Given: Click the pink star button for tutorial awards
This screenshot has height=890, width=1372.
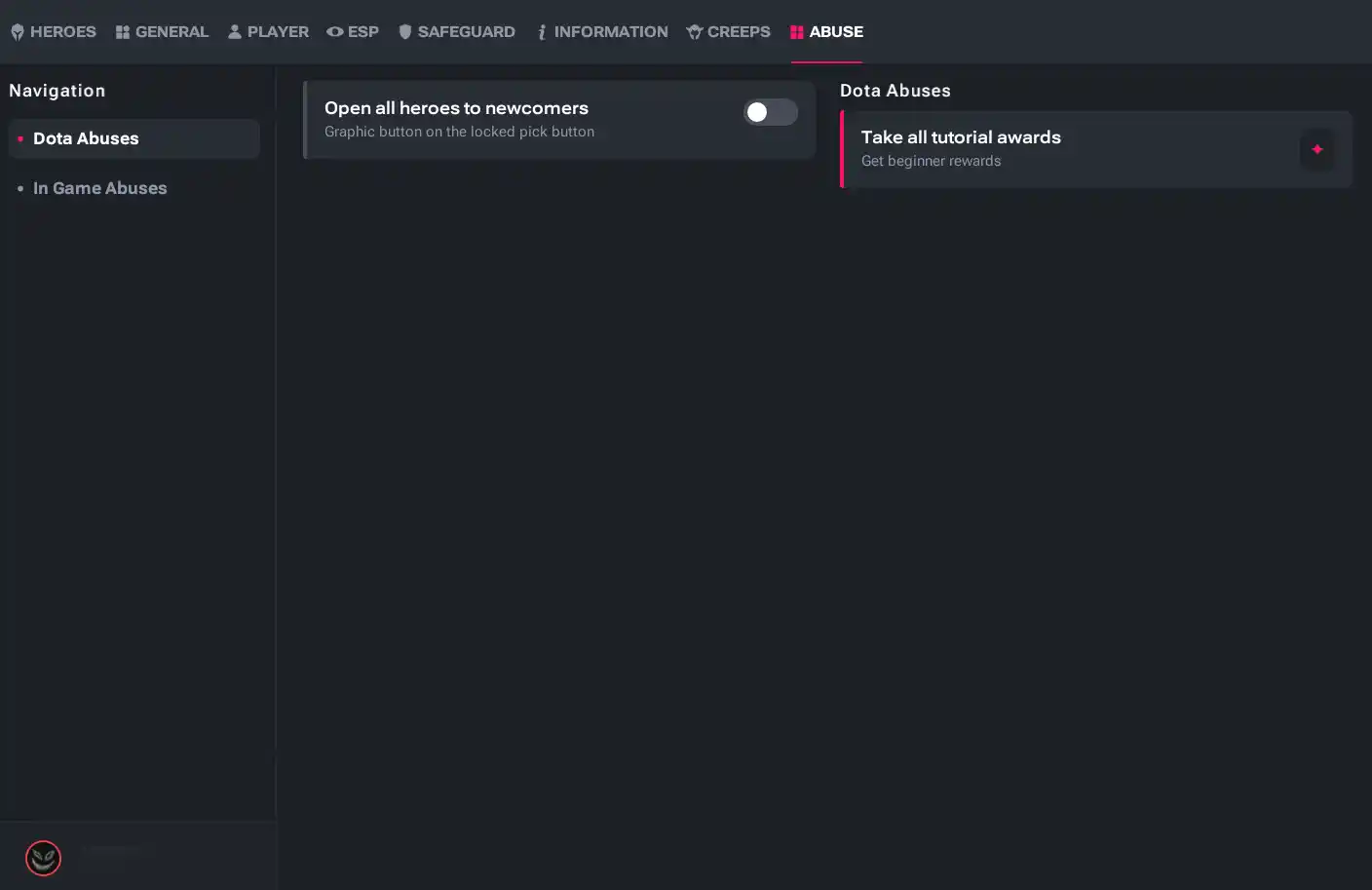Looking at the screenshot, I should 1317,149.
